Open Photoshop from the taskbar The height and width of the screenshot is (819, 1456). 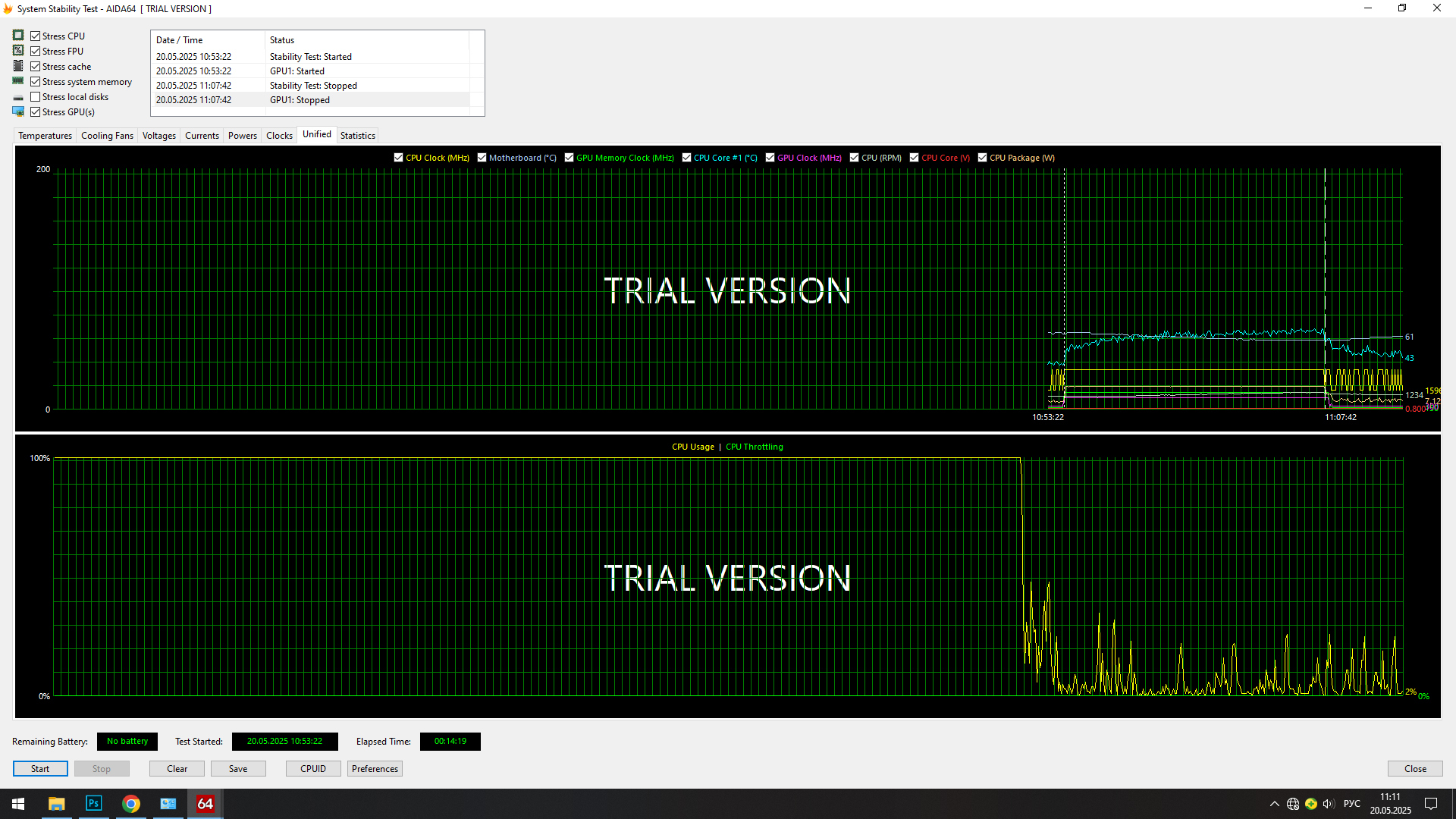pos(93,804)
